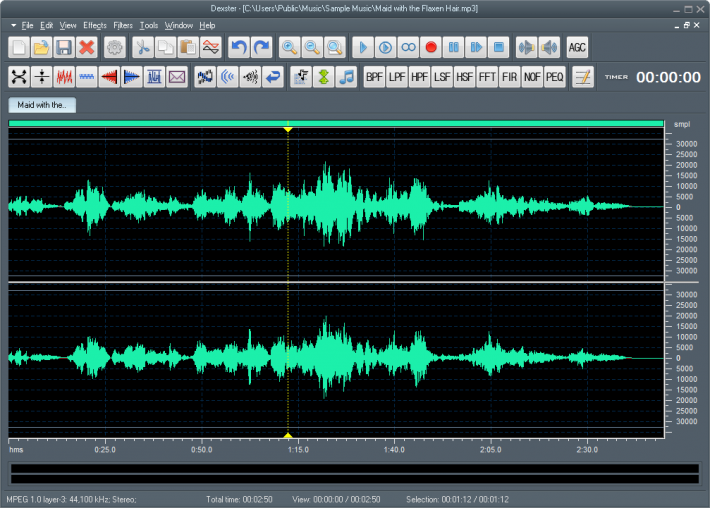The width and height of the screenshot is (710, 508).
Task: Open the FIR filter
Action: point(509,77)
